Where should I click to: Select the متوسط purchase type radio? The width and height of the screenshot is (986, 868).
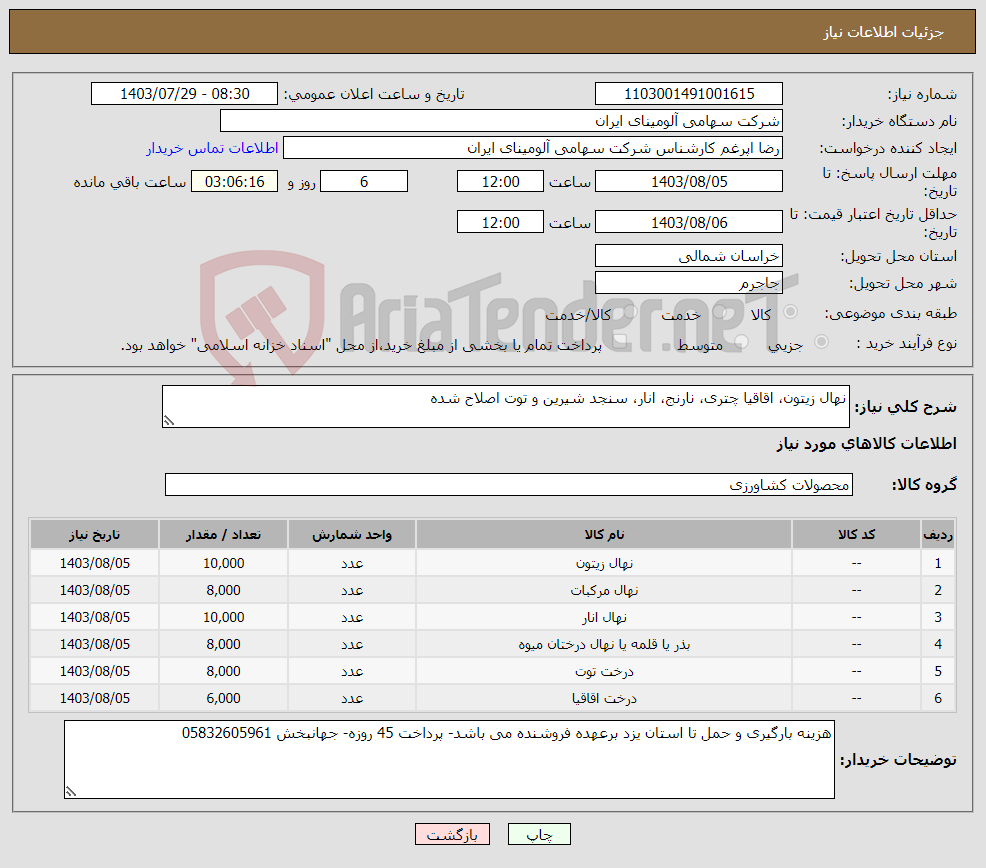coord(741,342)
